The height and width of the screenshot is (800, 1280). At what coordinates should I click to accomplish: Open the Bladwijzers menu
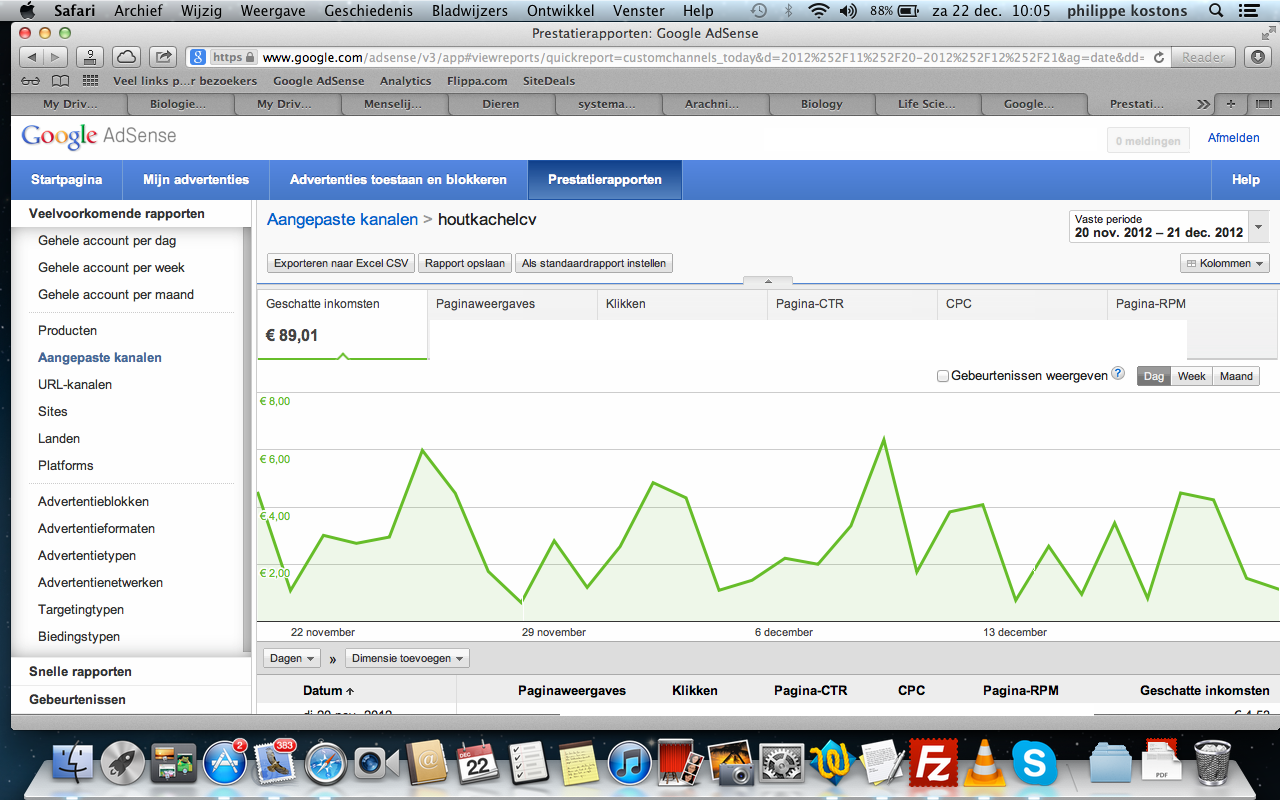(469, 11)
